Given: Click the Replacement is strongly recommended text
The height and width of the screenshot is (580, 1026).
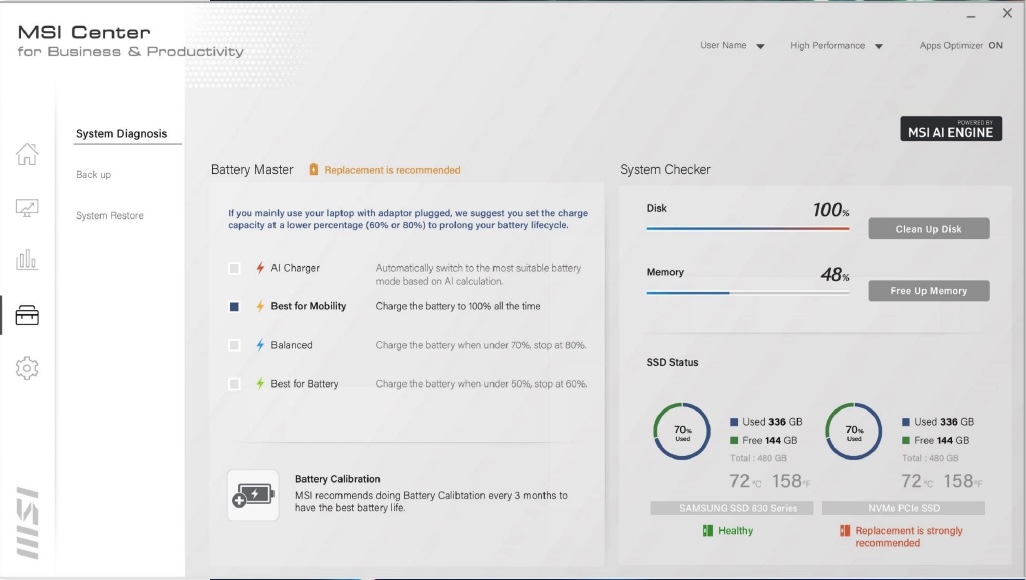Looking at the screenshot, I should pyautogui.click(x=909, y=537).
